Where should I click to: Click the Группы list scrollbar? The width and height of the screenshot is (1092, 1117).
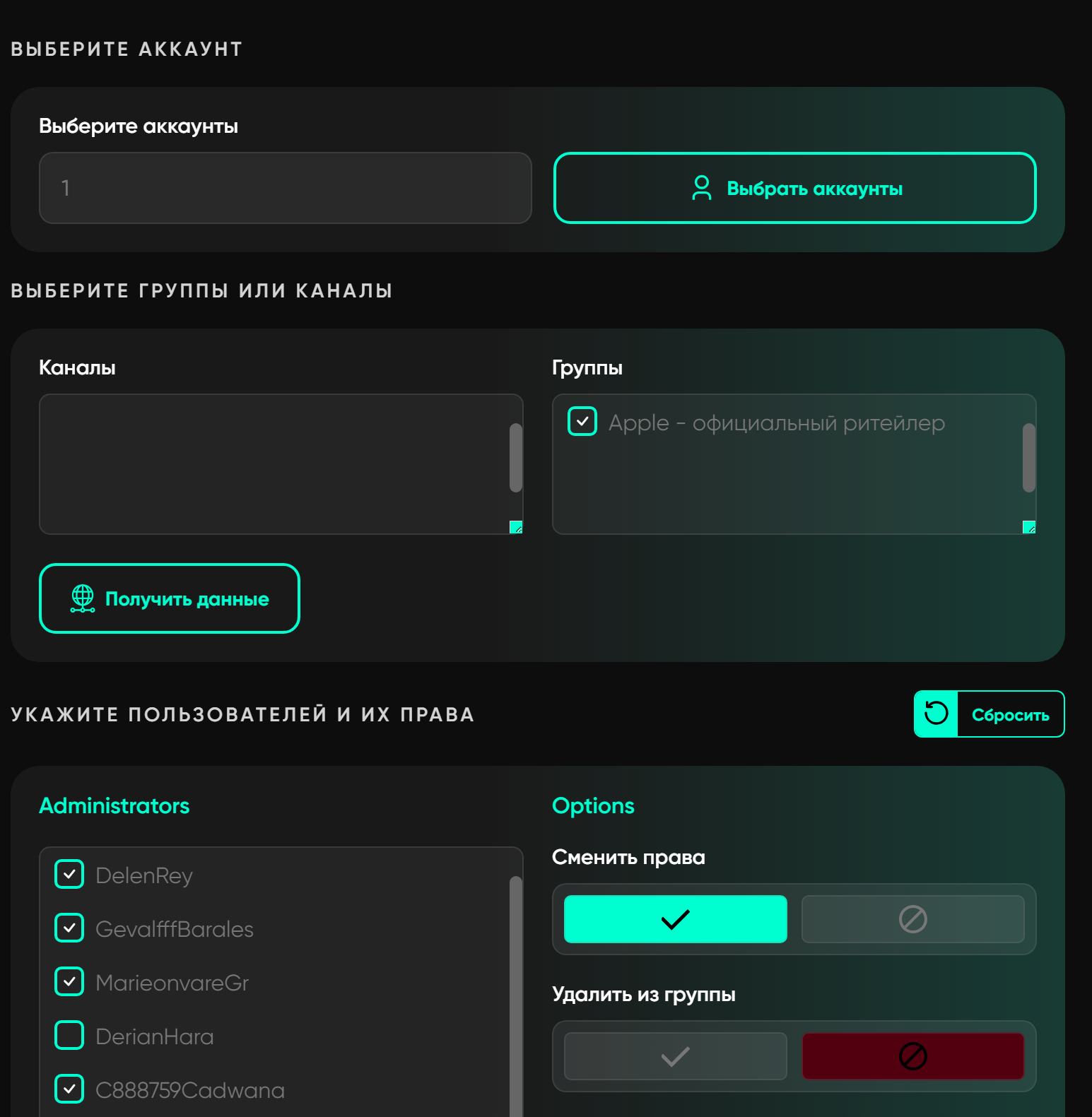(x=1029, y=458)
